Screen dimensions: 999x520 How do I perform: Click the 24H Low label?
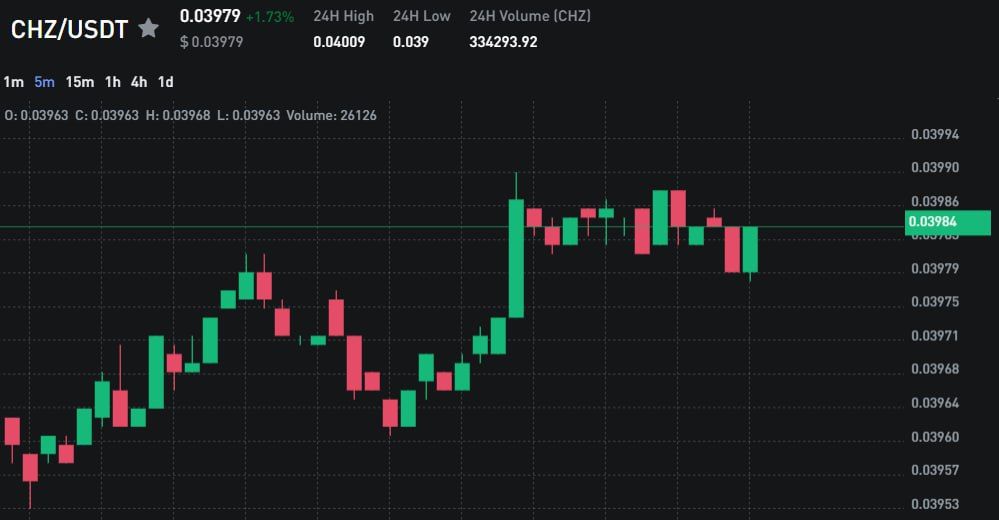coord(421,17)
